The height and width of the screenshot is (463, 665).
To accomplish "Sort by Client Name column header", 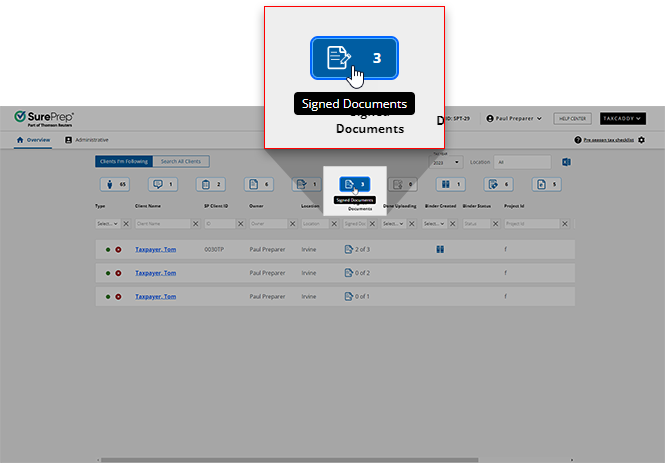I will (148, 206).
